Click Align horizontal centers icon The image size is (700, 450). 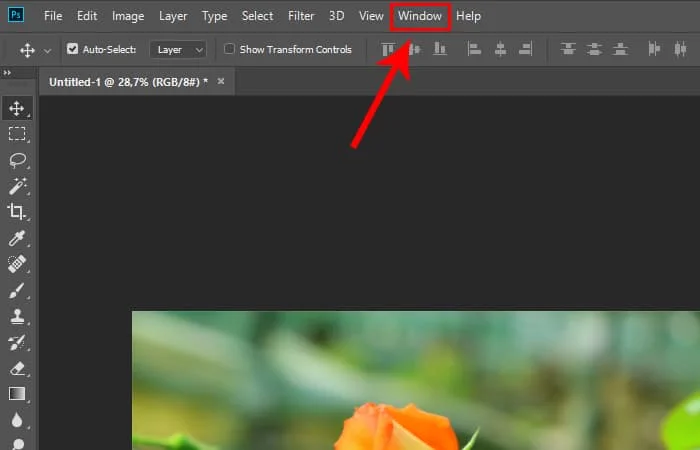click(x=500, y=49)
